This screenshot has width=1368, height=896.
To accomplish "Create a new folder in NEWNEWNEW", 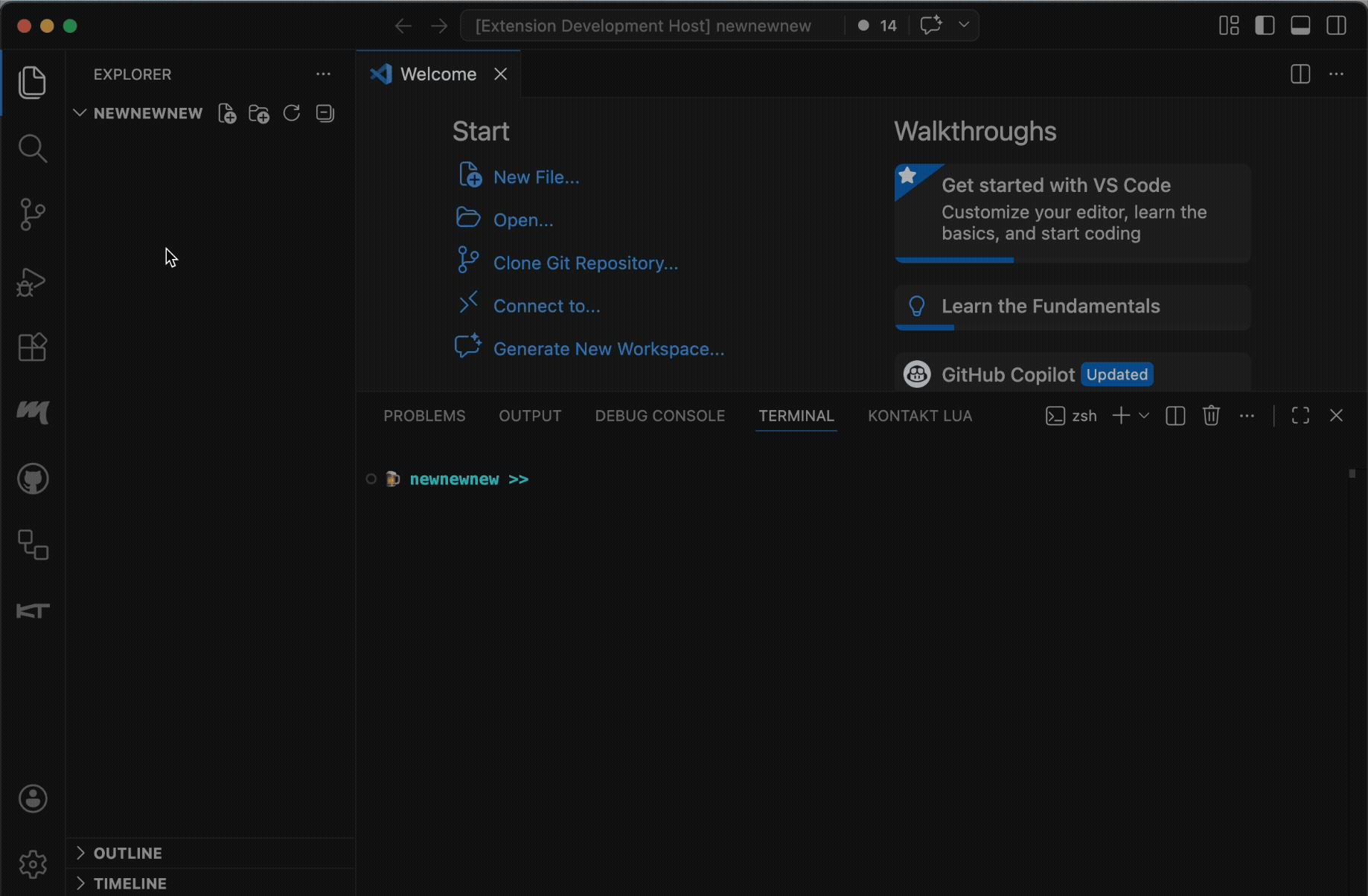I will point(259,113).
